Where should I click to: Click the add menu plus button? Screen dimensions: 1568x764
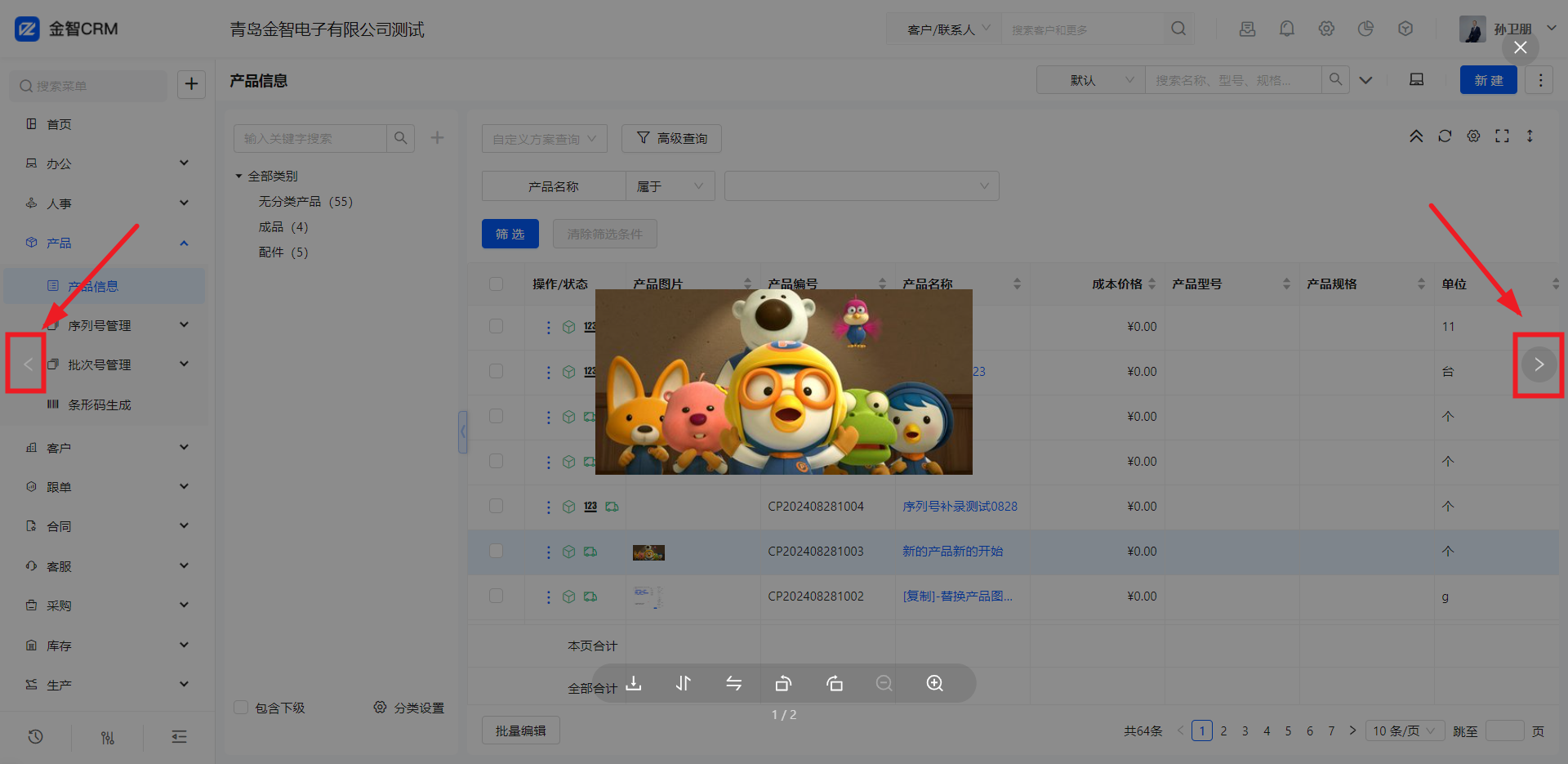pos(191,83)
